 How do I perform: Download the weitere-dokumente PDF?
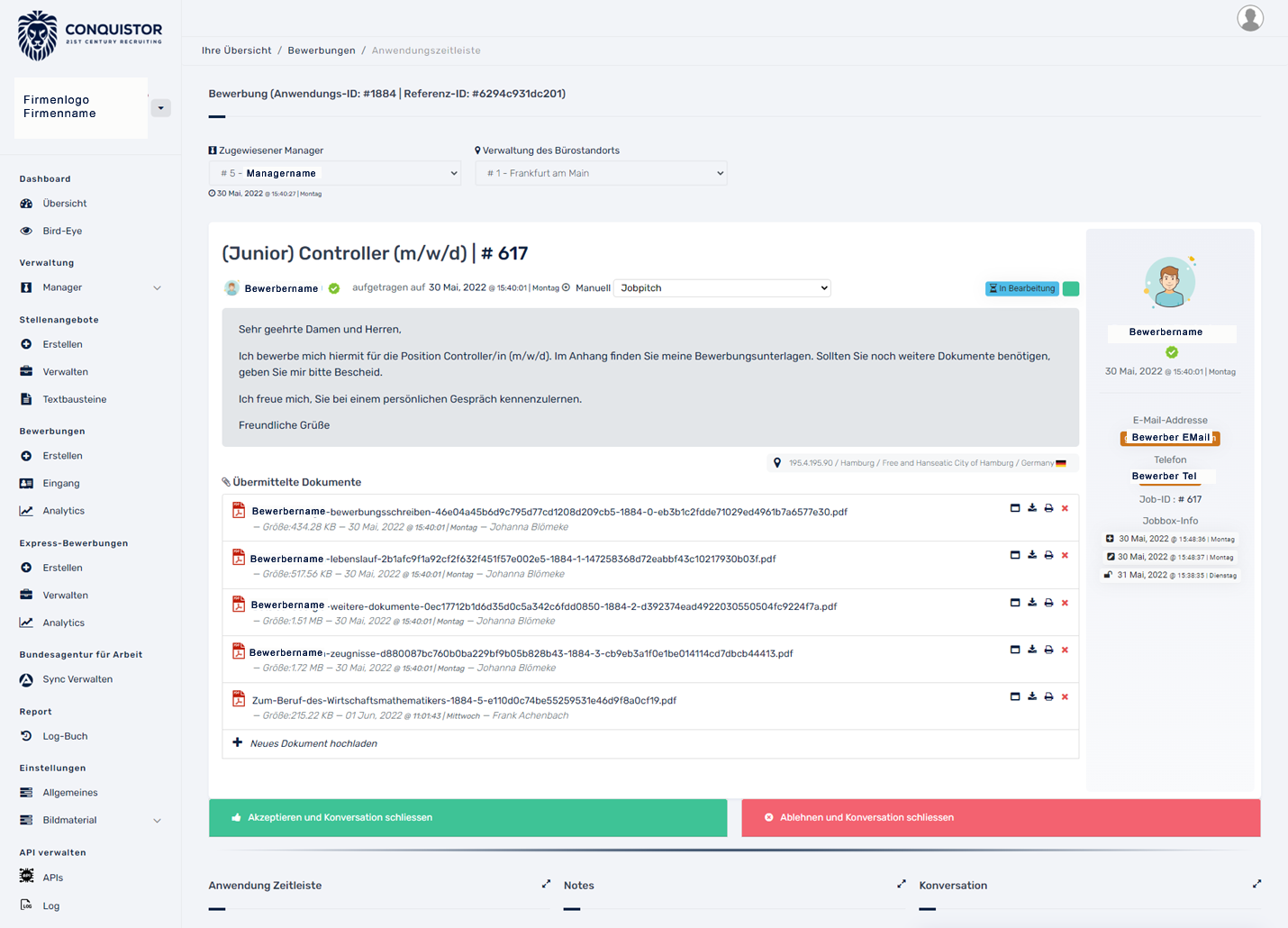(x=1032, y=603)
